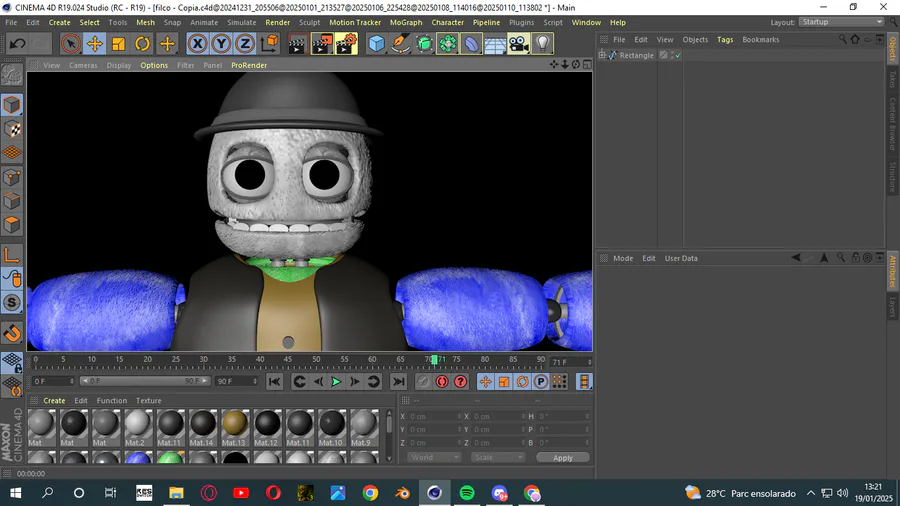Click the Enable Axis L-shaped icon
Screen dimensions: 900x506
tap(12, 255)
